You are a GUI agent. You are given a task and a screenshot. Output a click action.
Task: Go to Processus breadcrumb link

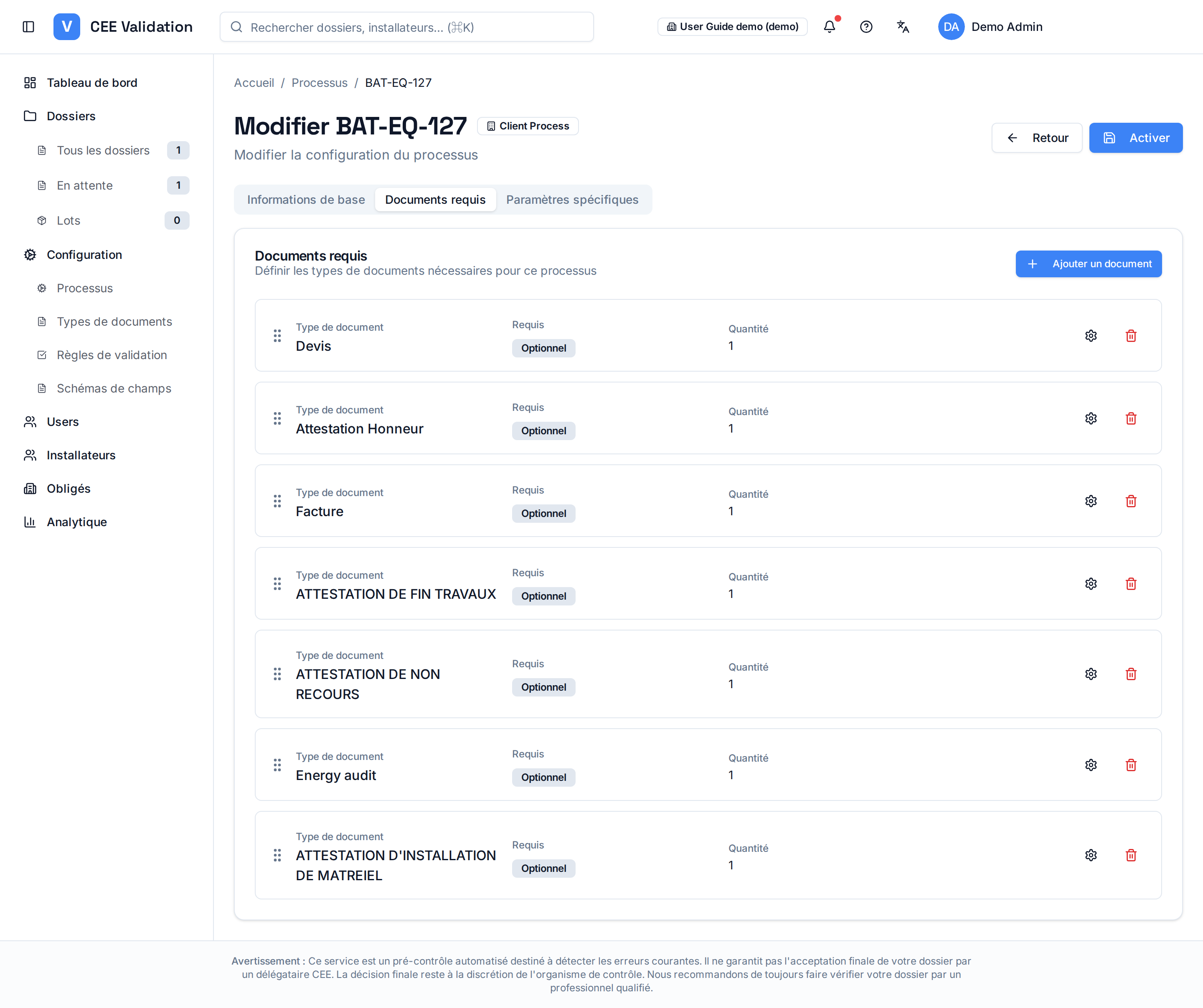(x=320, y=83)
